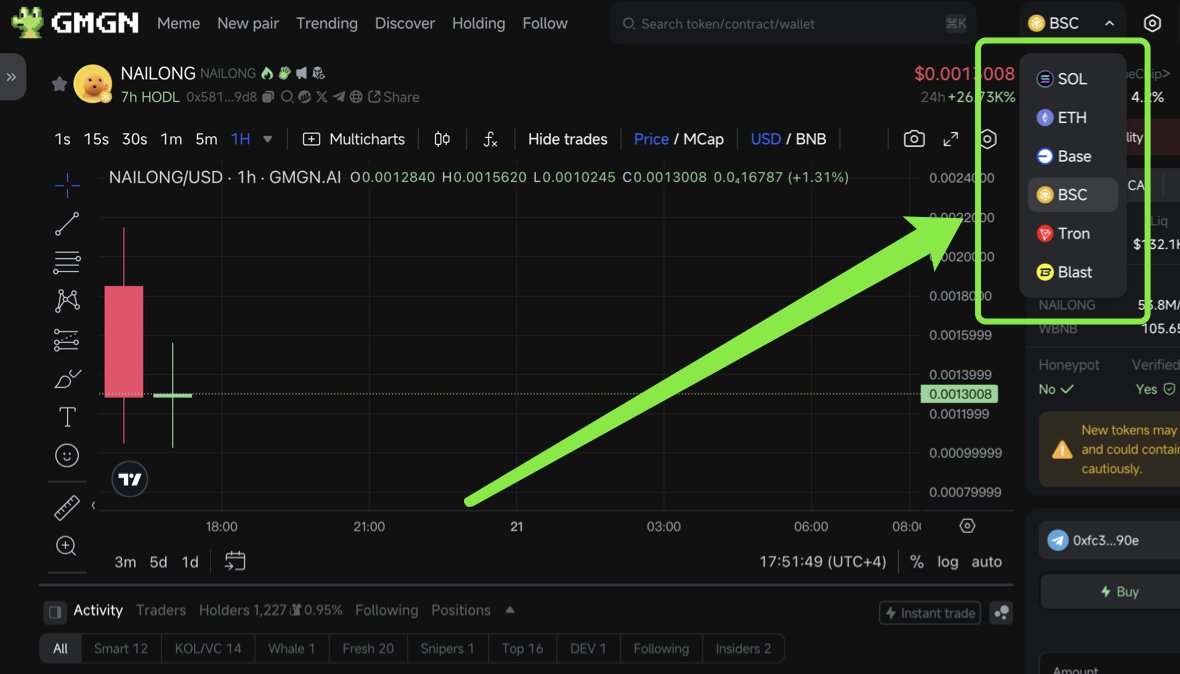Screen dimensions: 1180x674
Task: Open the X (Twitter) link for NAILONG
Action: 321,97
